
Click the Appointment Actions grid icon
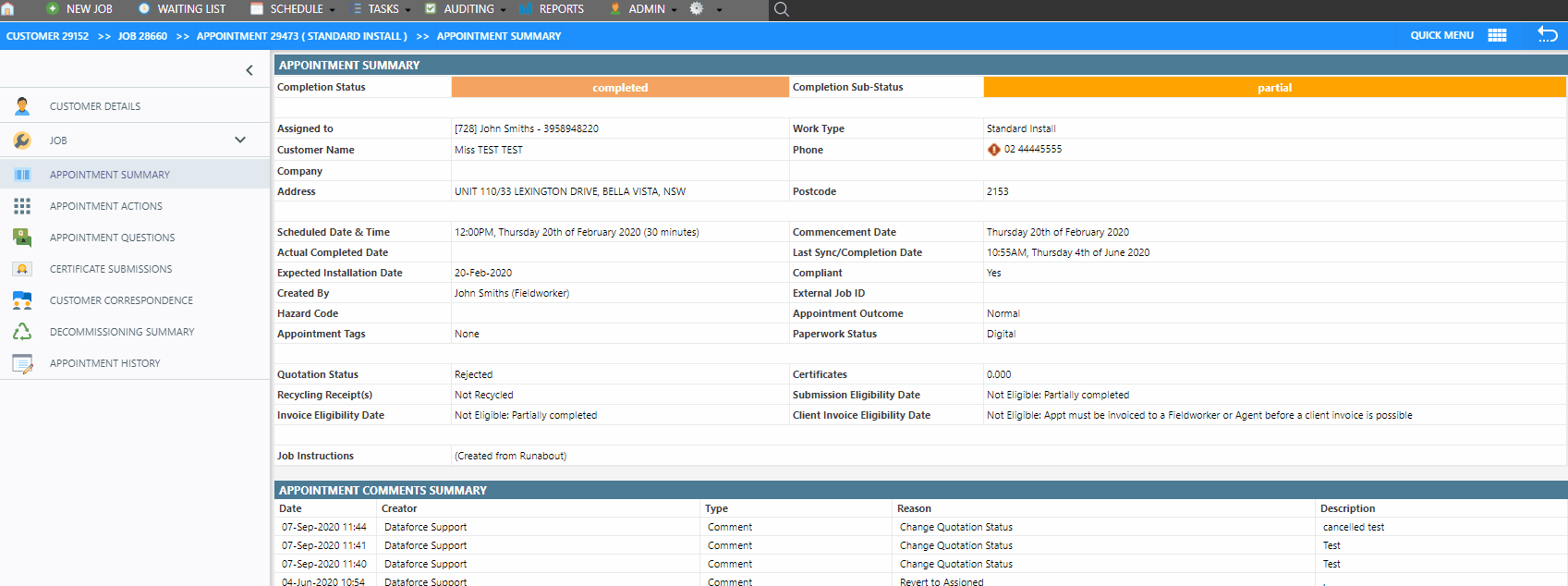pyautogui.click(x=22, y=206)
